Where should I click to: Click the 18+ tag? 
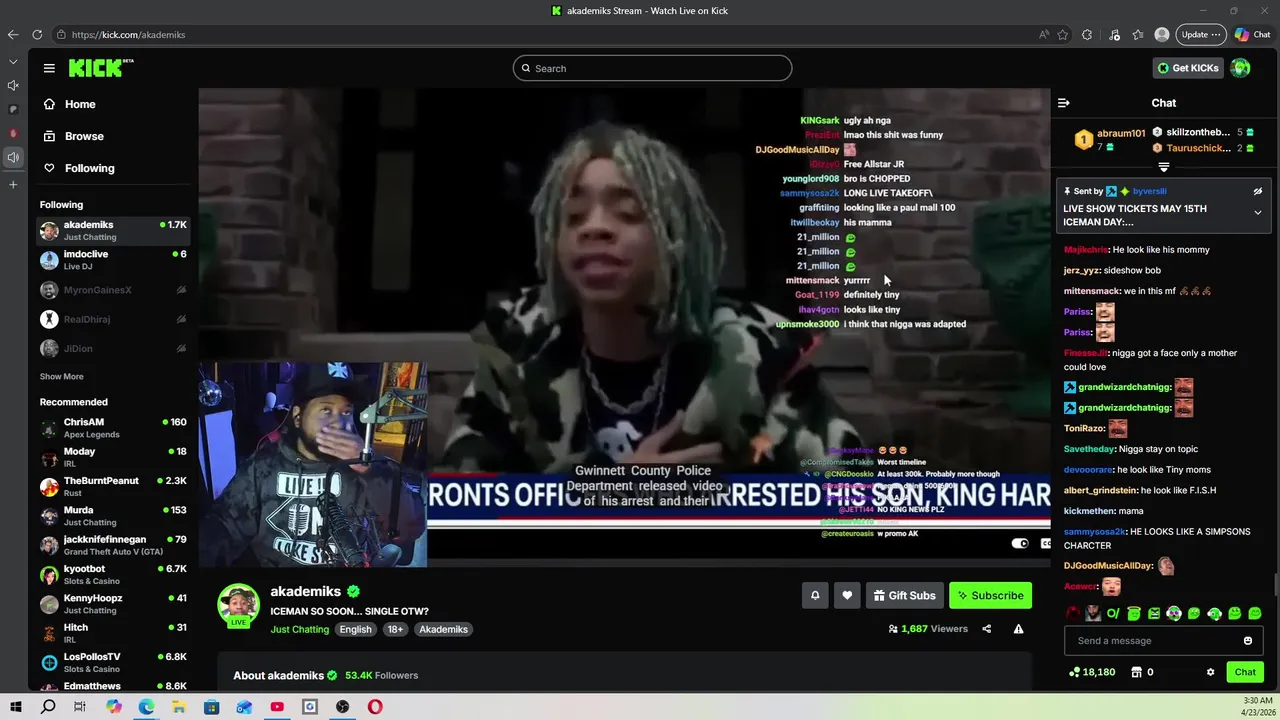(x=395, y=629)
